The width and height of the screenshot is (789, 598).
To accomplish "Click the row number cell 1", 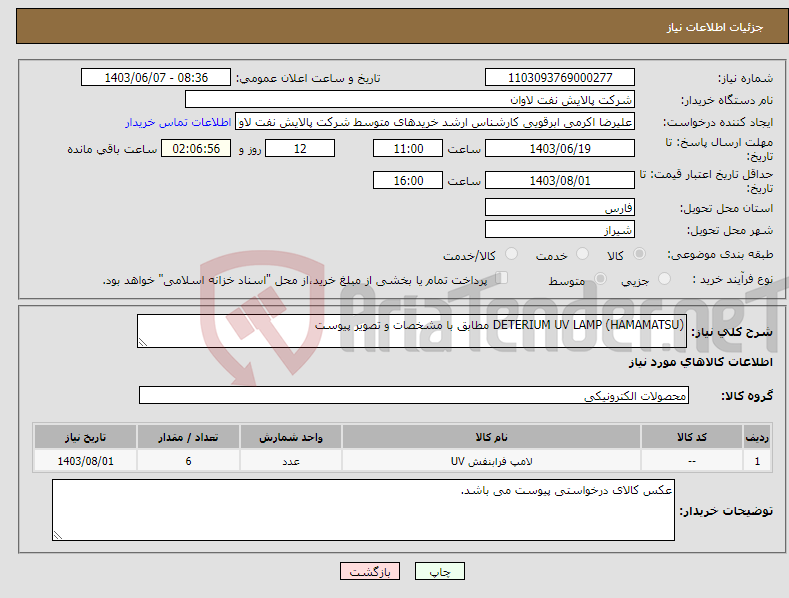I will coord(757,461).
